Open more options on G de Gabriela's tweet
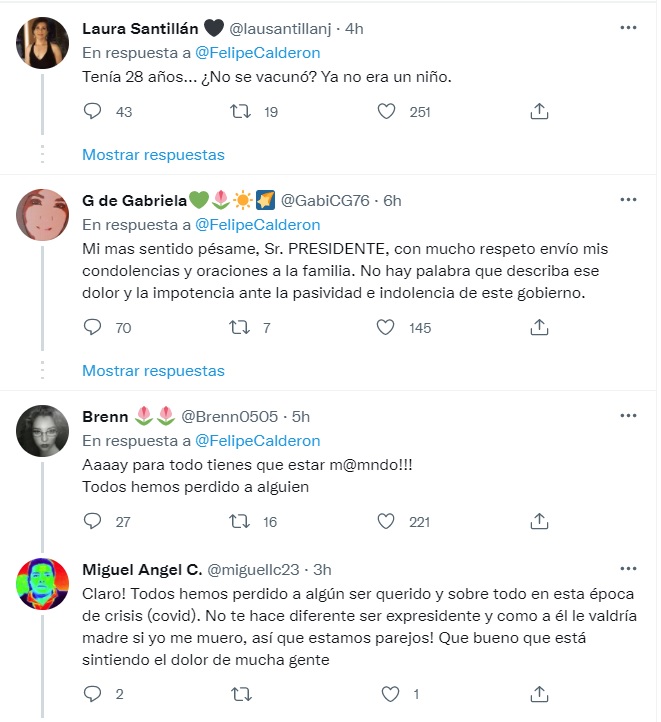The width and height of the screenshot is (661, 722). click(628, 200)
